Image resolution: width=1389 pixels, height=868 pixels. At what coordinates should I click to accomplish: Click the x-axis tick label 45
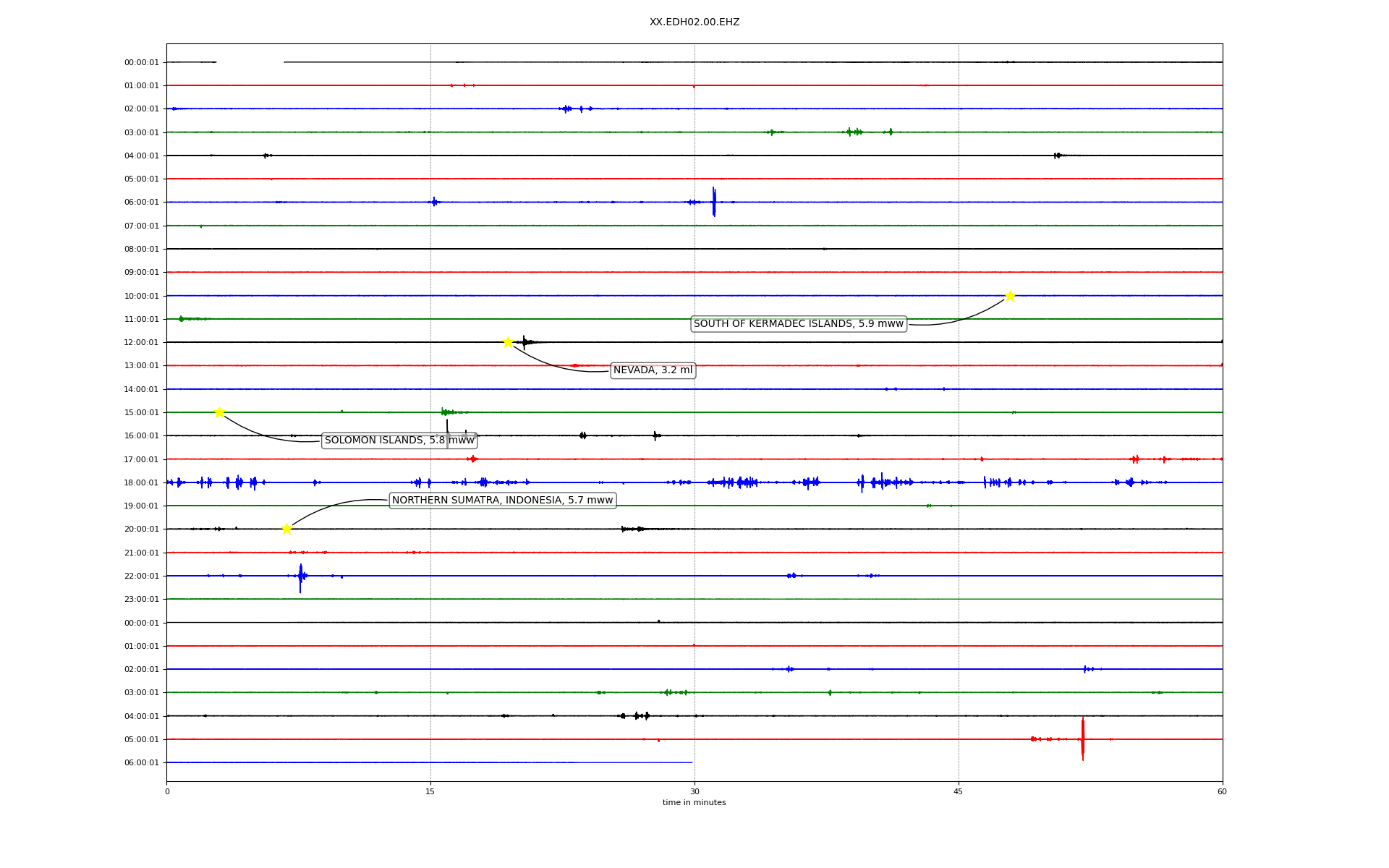[x=959, y=791]
